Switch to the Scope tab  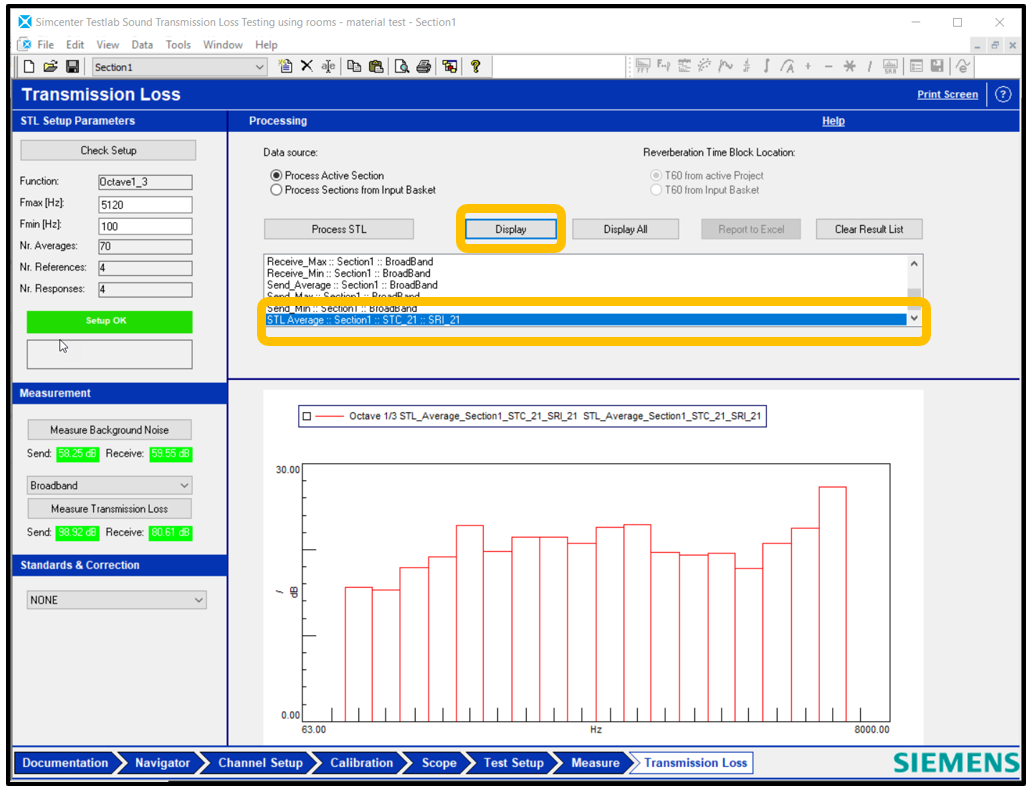pos(439,763)
